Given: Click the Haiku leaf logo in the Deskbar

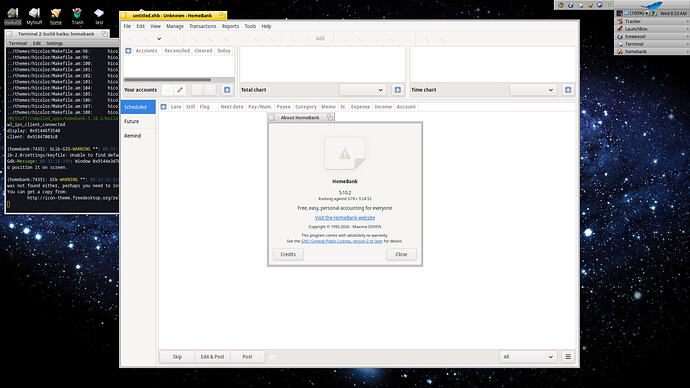Looking at the screenshot, I should [652, 6].
